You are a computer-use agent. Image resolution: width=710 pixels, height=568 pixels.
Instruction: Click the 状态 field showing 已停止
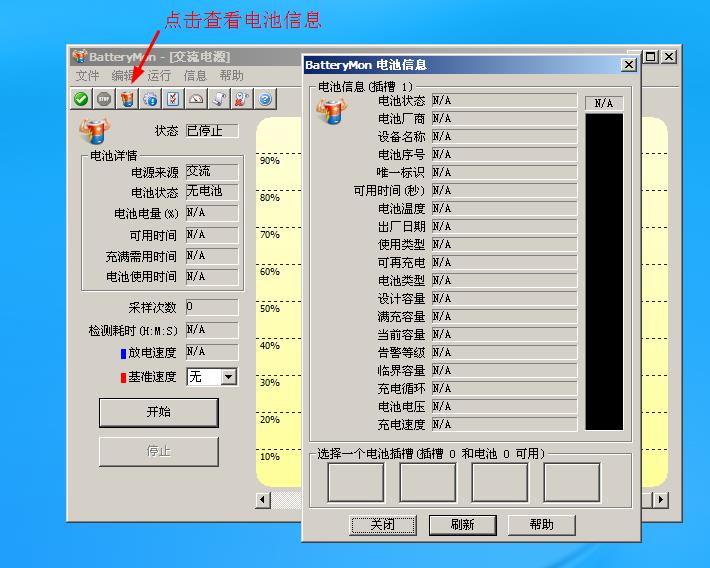212,131
